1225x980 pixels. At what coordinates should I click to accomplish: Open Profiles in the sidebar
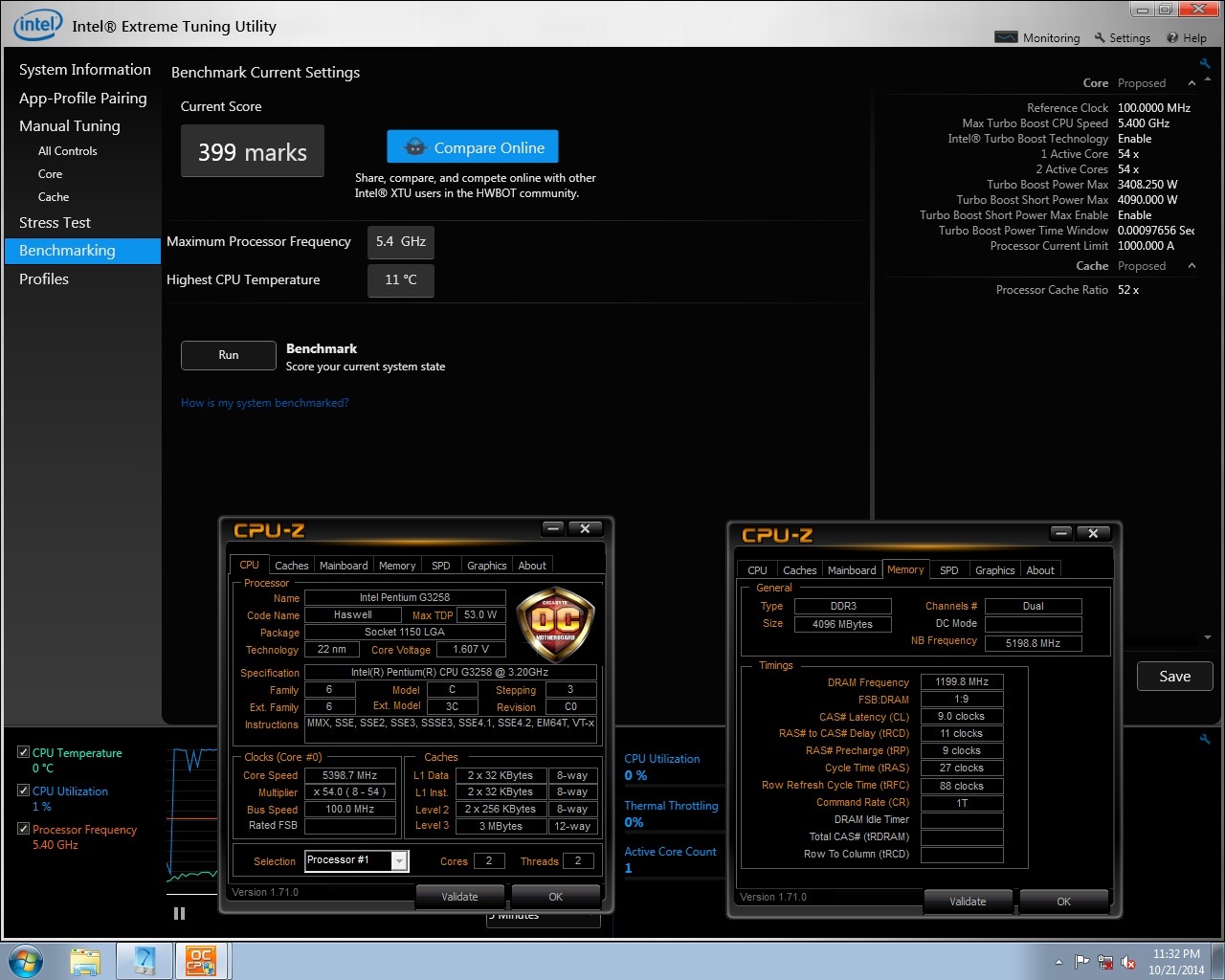[44, 279]
